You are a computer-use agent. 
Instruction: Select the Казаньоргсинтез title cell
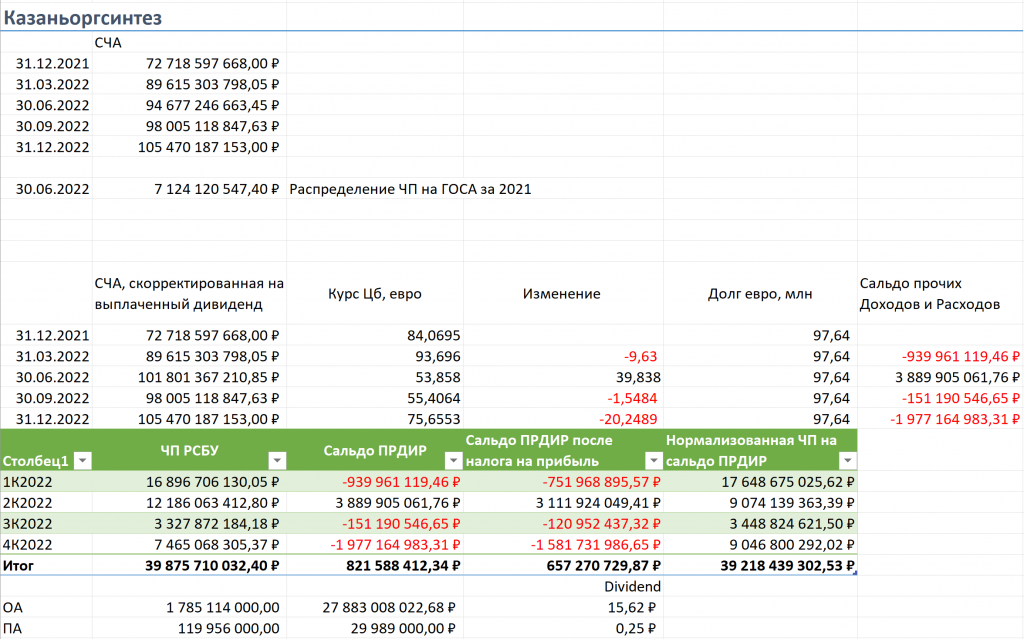(83, 18)
